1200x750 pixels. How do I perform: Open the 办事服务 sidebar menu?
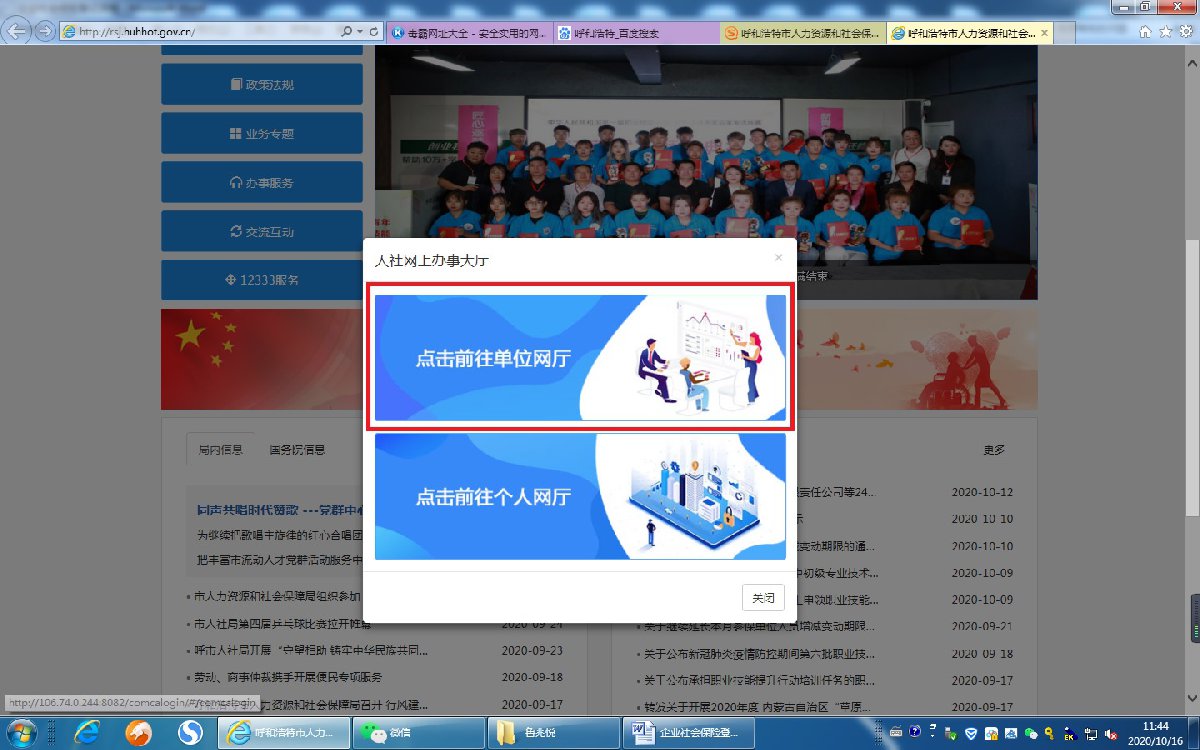coord(262,183)
